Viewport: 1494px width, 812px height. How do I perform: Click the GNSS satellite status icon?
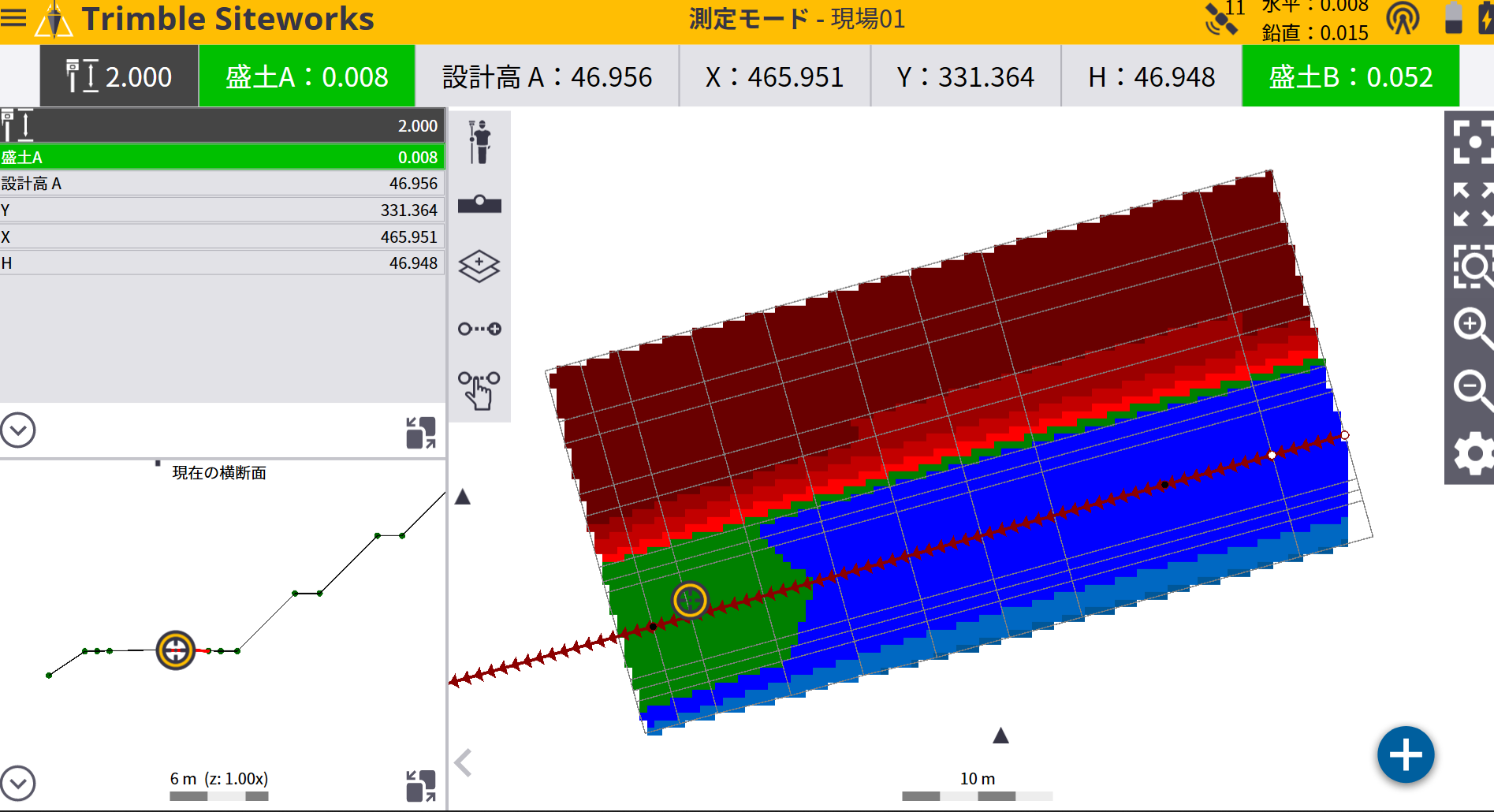[1220, 19]
